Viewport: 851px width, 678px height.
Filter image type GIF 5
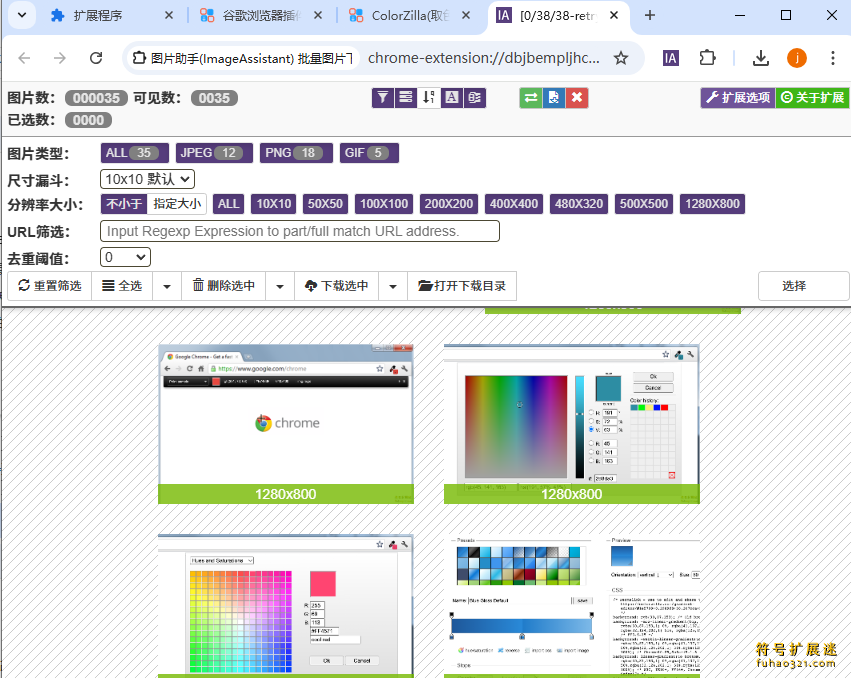point(369,153)
